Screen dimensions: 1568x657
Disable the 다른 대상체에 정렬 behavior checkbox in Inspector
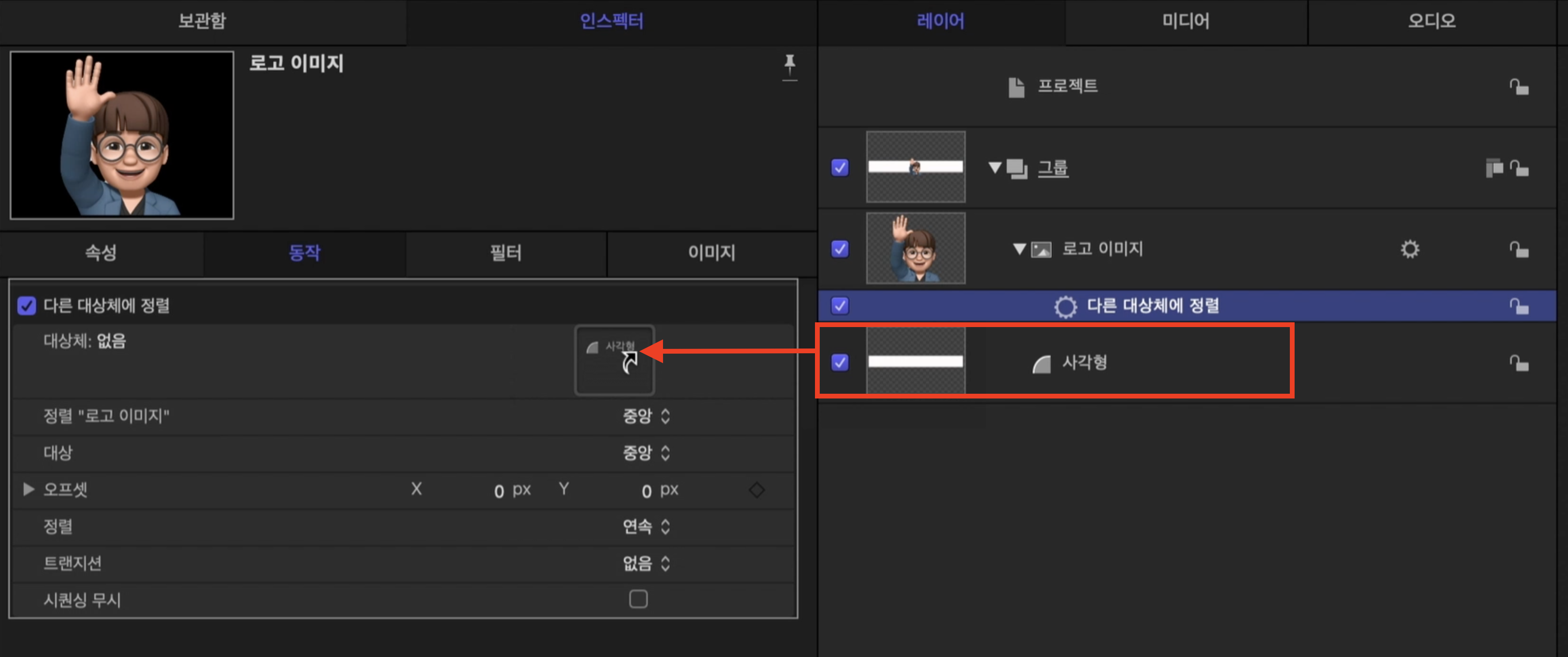click(27, 305)
